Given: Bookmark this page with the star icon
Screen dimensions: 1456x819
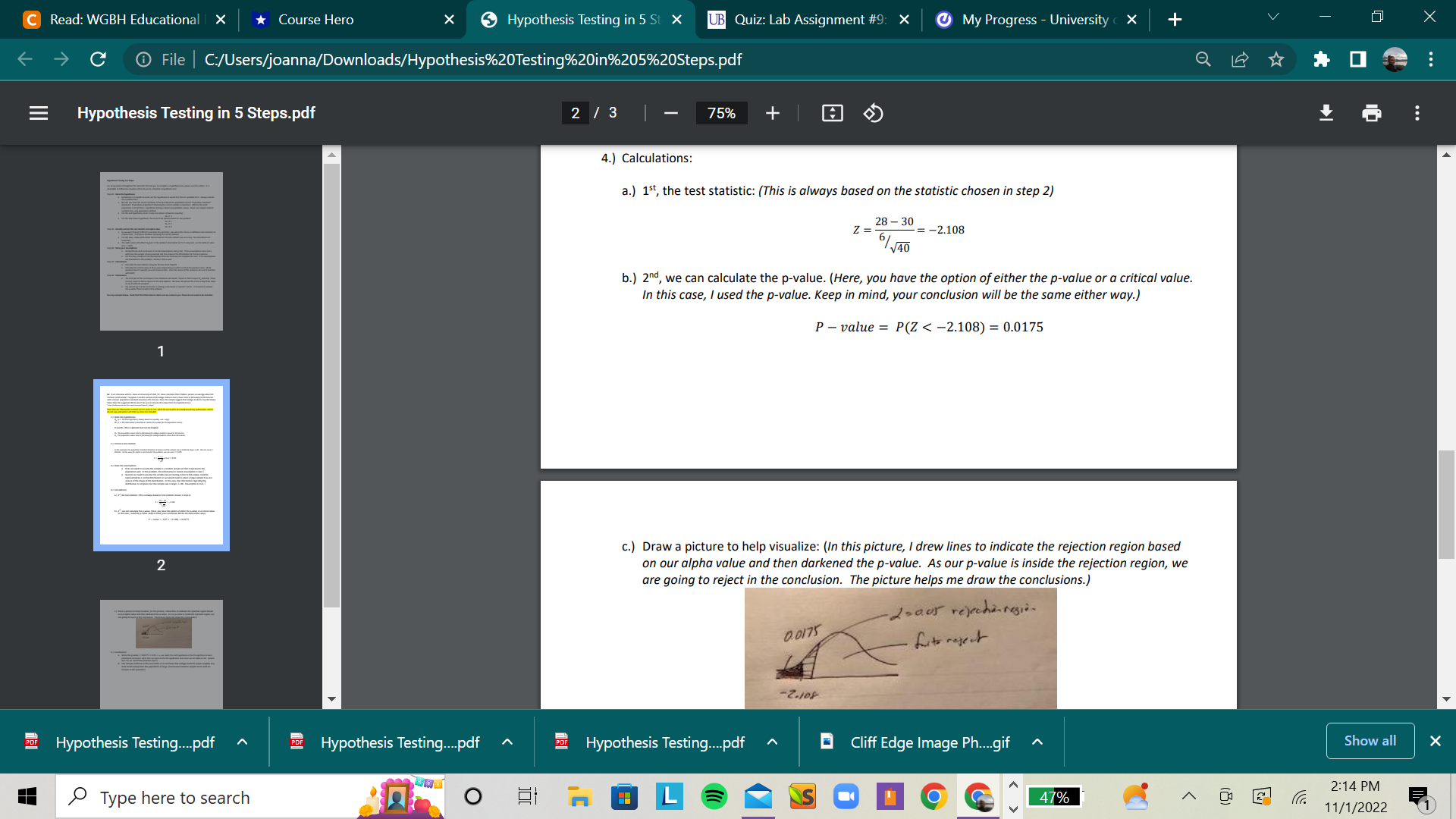Looking at the screenshot, I should coord(1276,59).
